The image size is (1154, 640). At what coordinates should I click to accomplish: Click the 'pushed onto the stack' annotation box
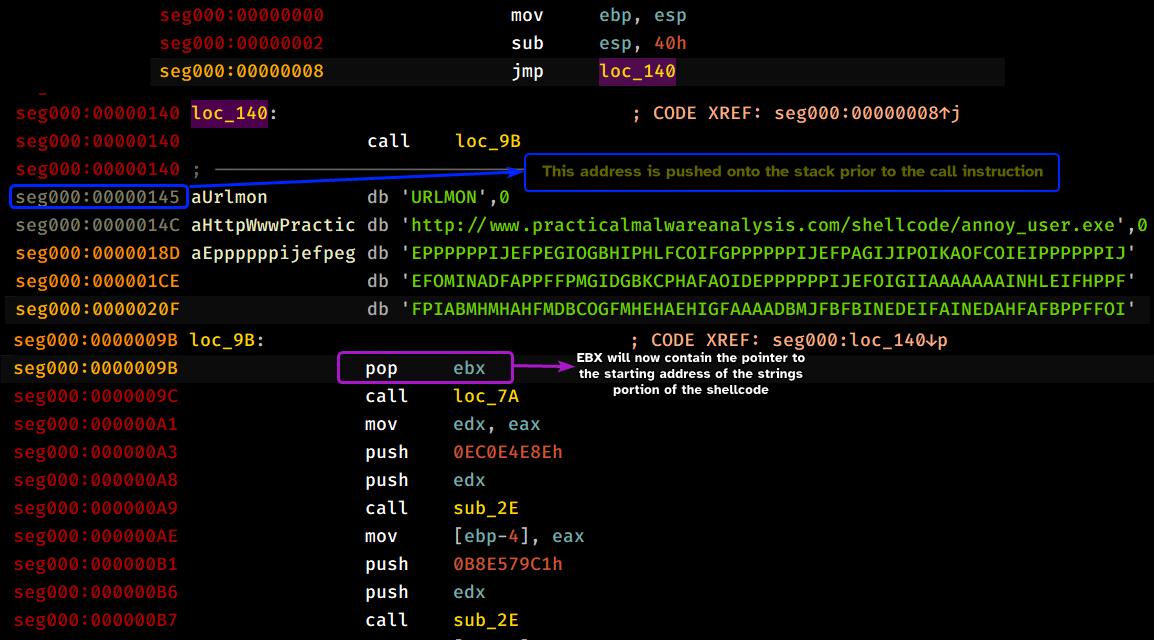click(x=792, y=171)
